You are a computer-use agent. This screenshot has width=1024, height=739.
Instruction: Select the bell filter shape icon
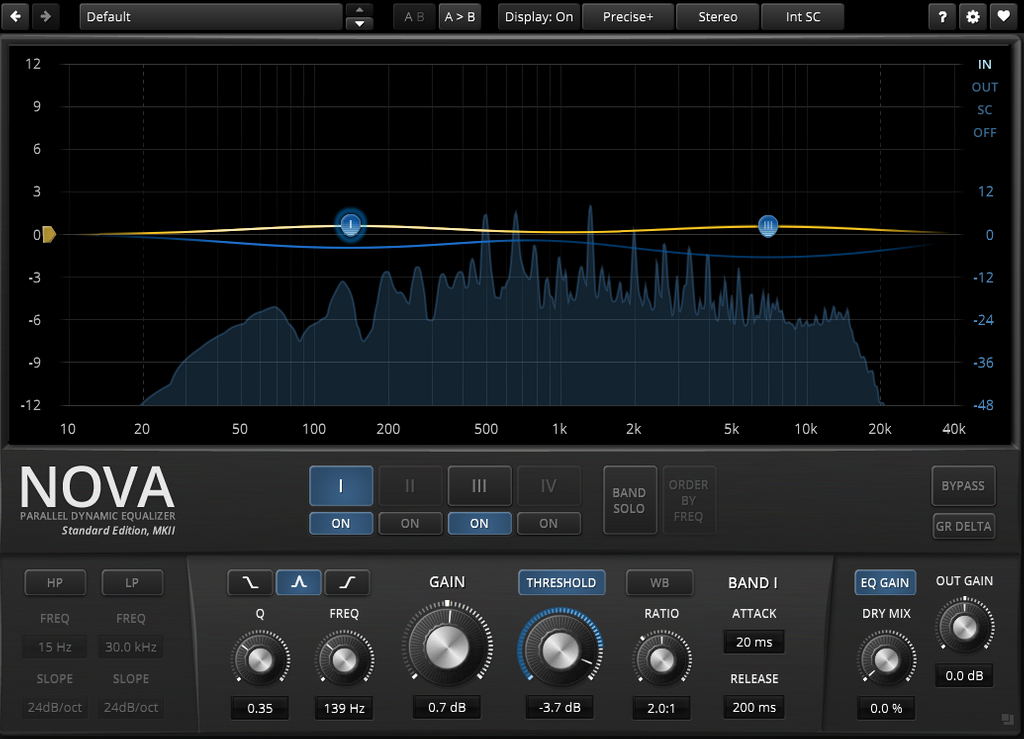pos(298,582)
